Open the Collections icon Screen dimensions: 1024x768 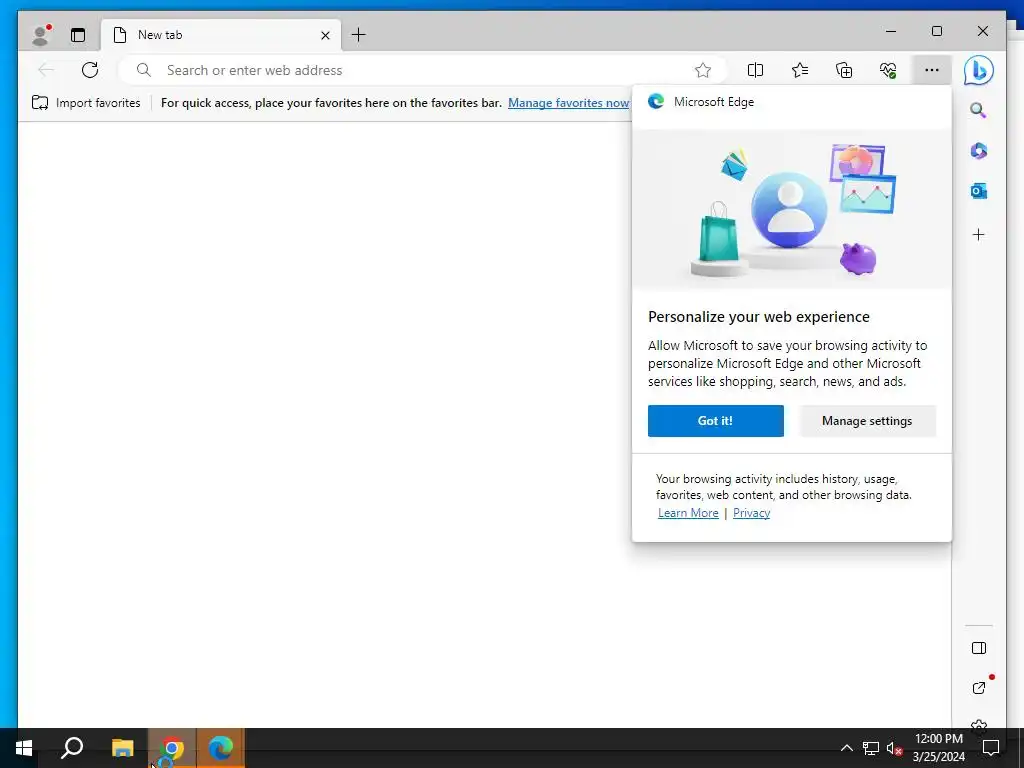pos(844,70)
